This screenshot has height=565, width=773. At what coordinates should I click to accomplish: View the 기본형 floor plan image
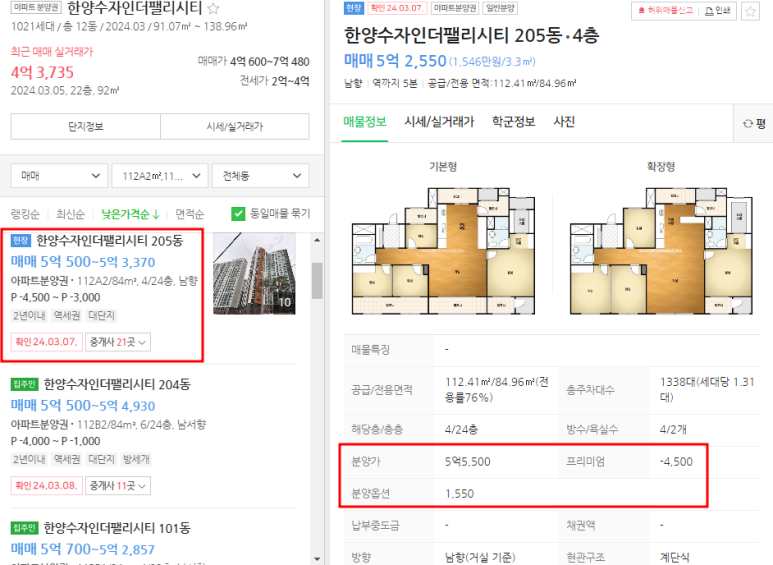click(443, 250)
